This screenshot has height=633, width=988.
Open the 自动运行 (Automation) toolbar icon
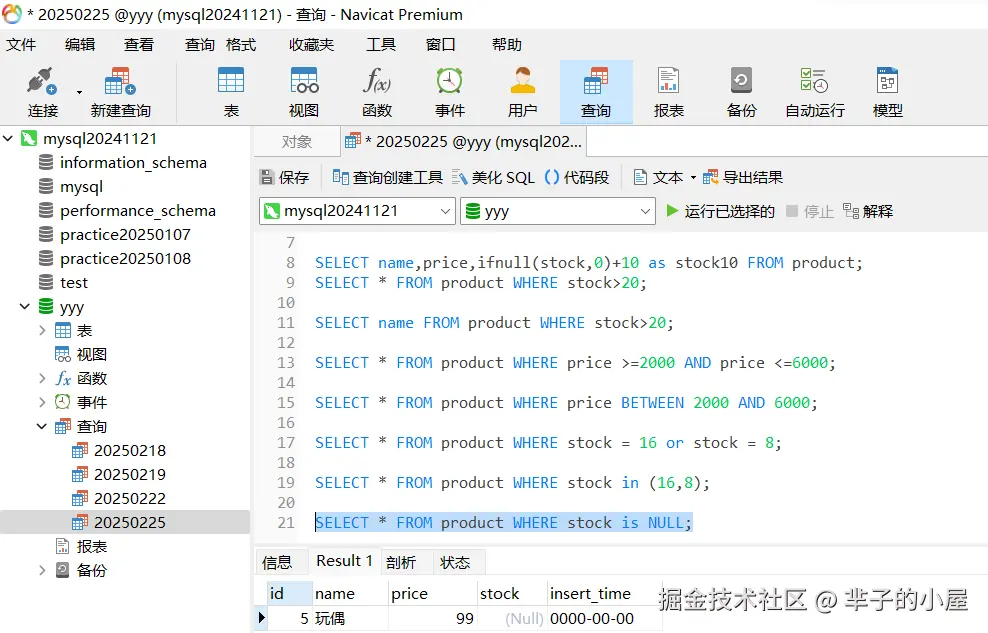815,93
